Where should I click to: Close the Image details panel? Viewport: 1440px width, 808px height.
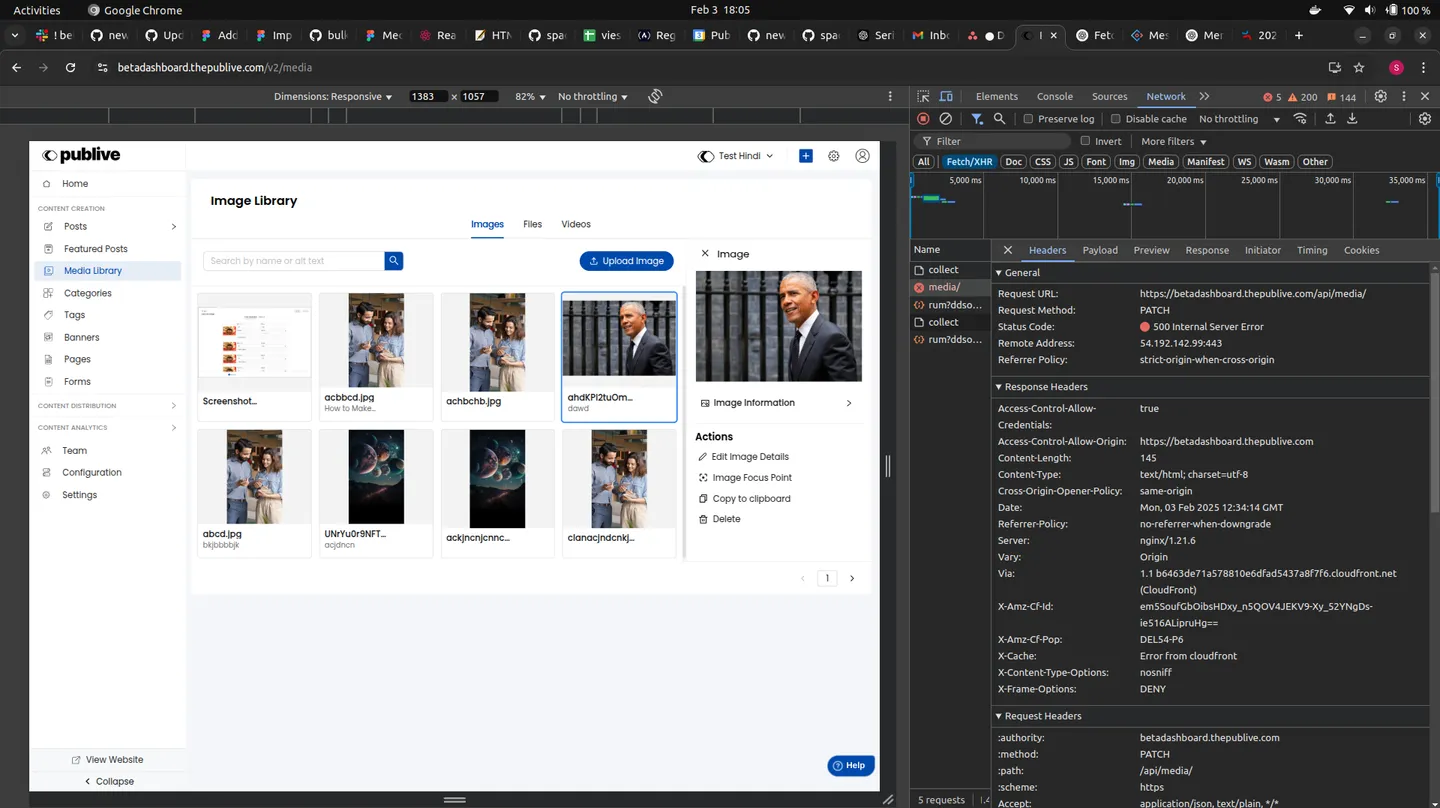point(705,254)
